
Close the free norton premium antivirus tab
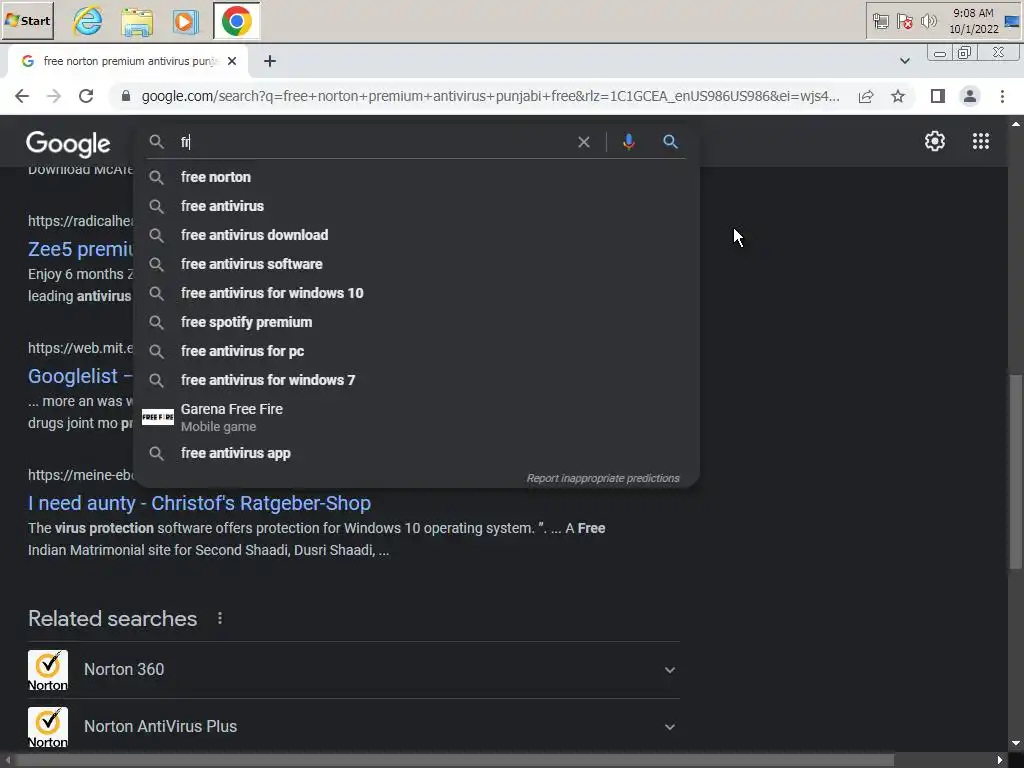click(x=232, y=61)
